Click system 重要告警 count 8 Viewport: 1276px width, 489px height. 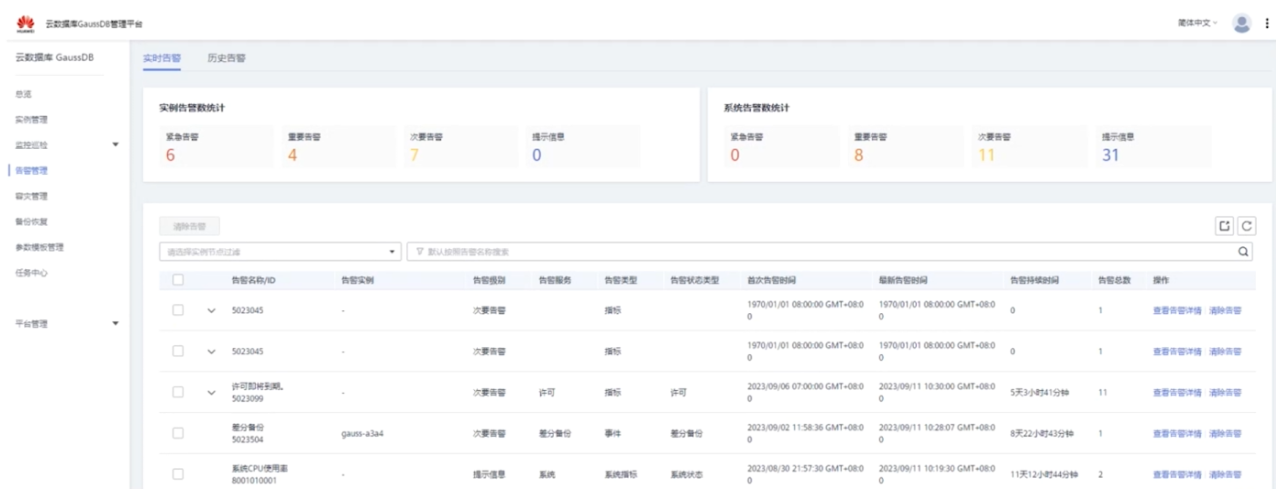click(x=858, y=155)
